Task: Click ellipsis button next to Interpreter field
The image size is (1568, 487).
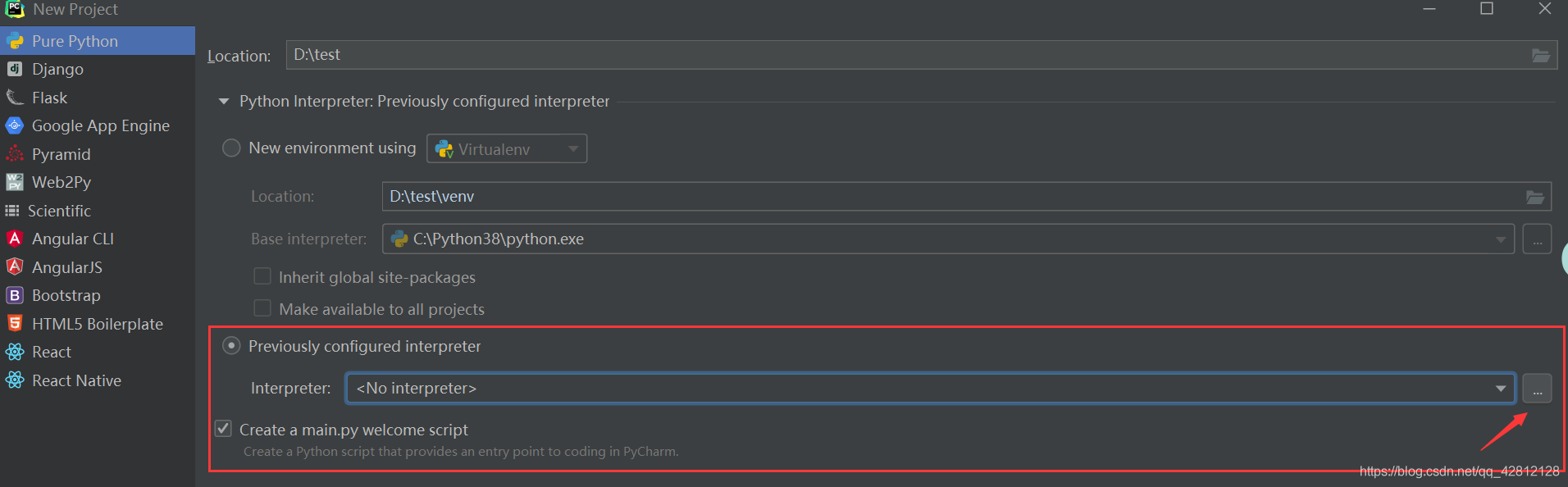Action: click(1537, 389)
